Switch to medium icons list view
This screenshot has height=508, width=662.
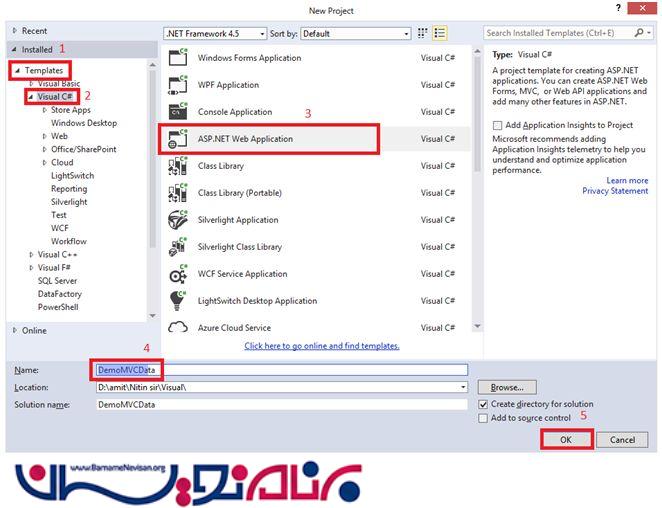click(440, 33)
